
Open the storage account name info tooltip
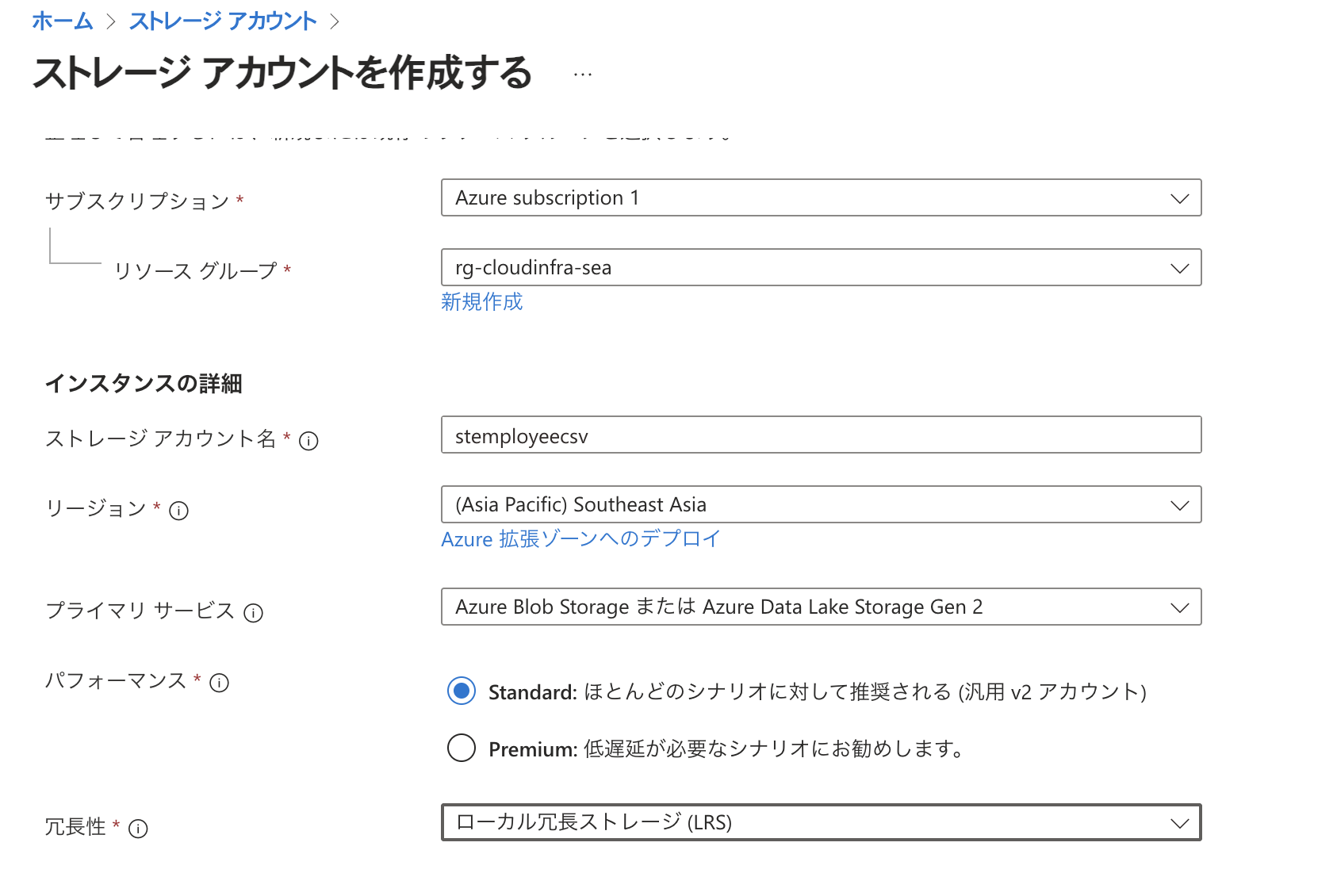coord(310,442)
